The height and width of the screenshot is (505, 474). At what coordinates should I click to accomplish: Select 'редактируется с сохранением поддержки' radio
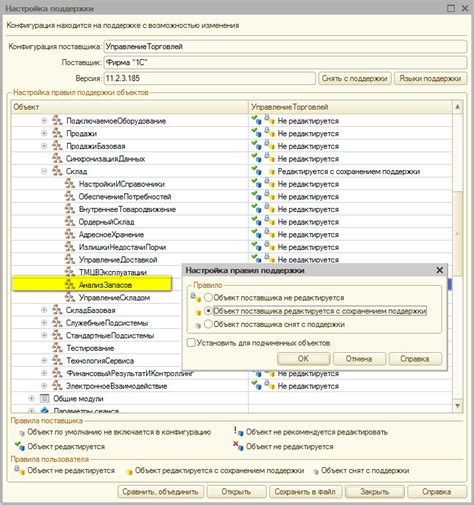[x=208, y=311]
